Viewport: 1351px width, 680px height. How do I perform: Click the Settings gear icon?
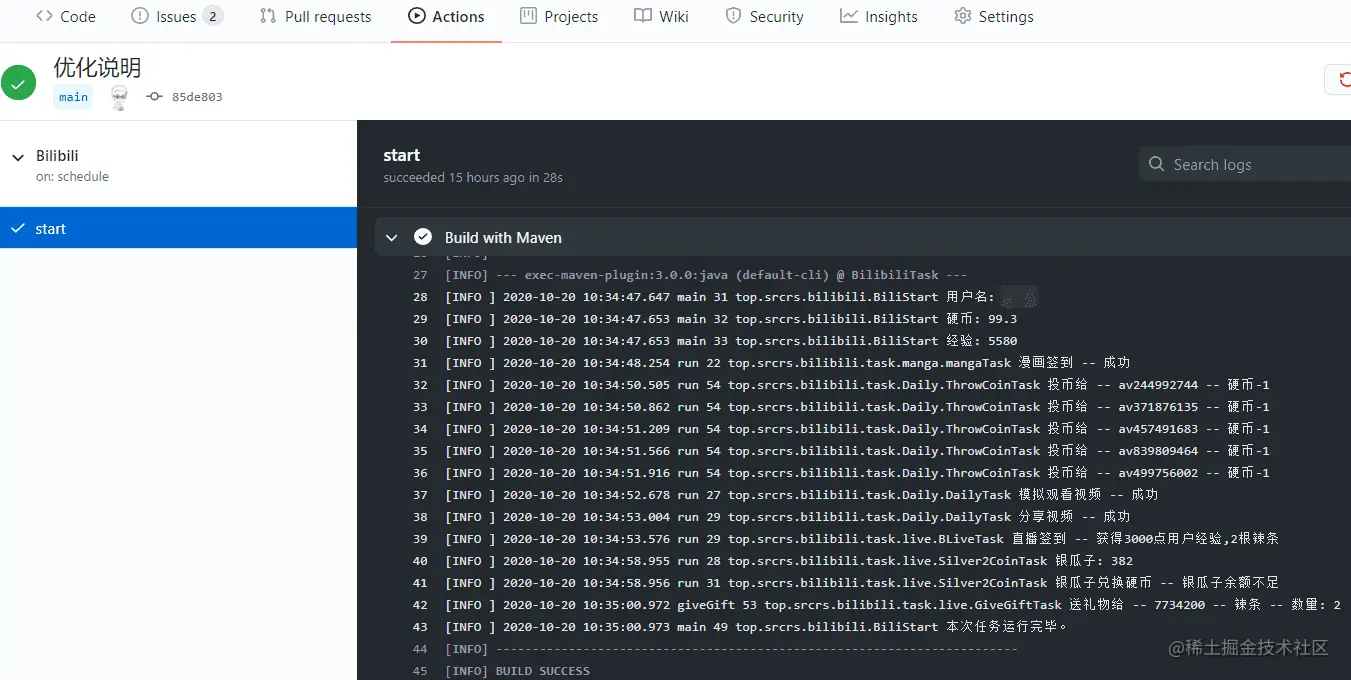pos(963,16)
